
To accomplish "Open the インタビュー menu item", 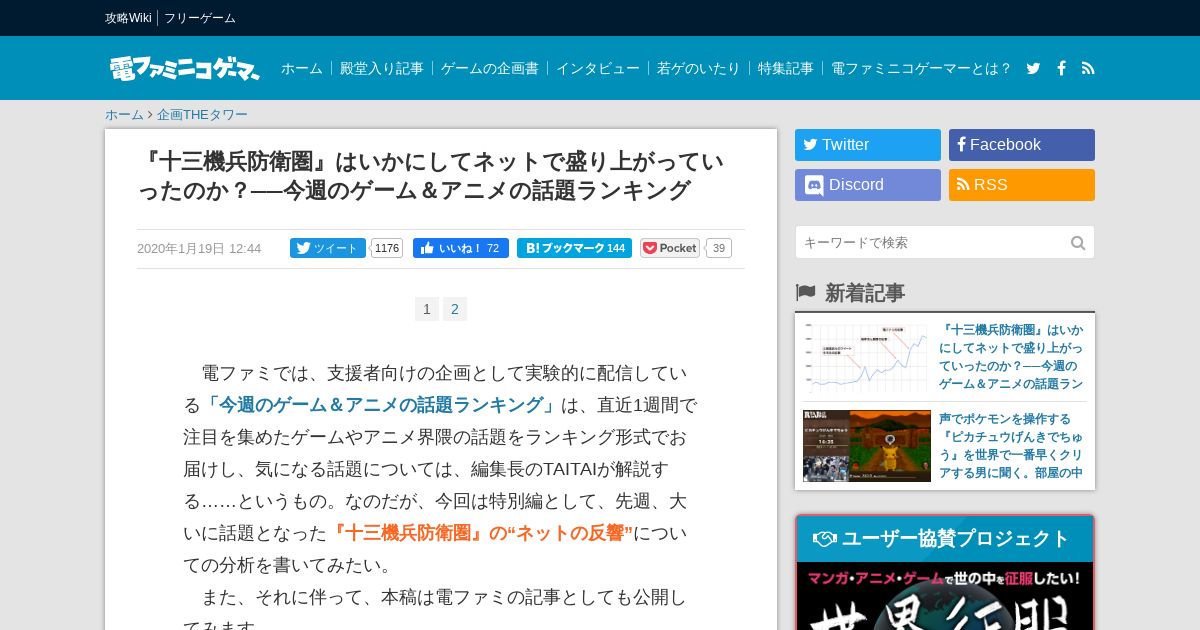I will point(598,68).
